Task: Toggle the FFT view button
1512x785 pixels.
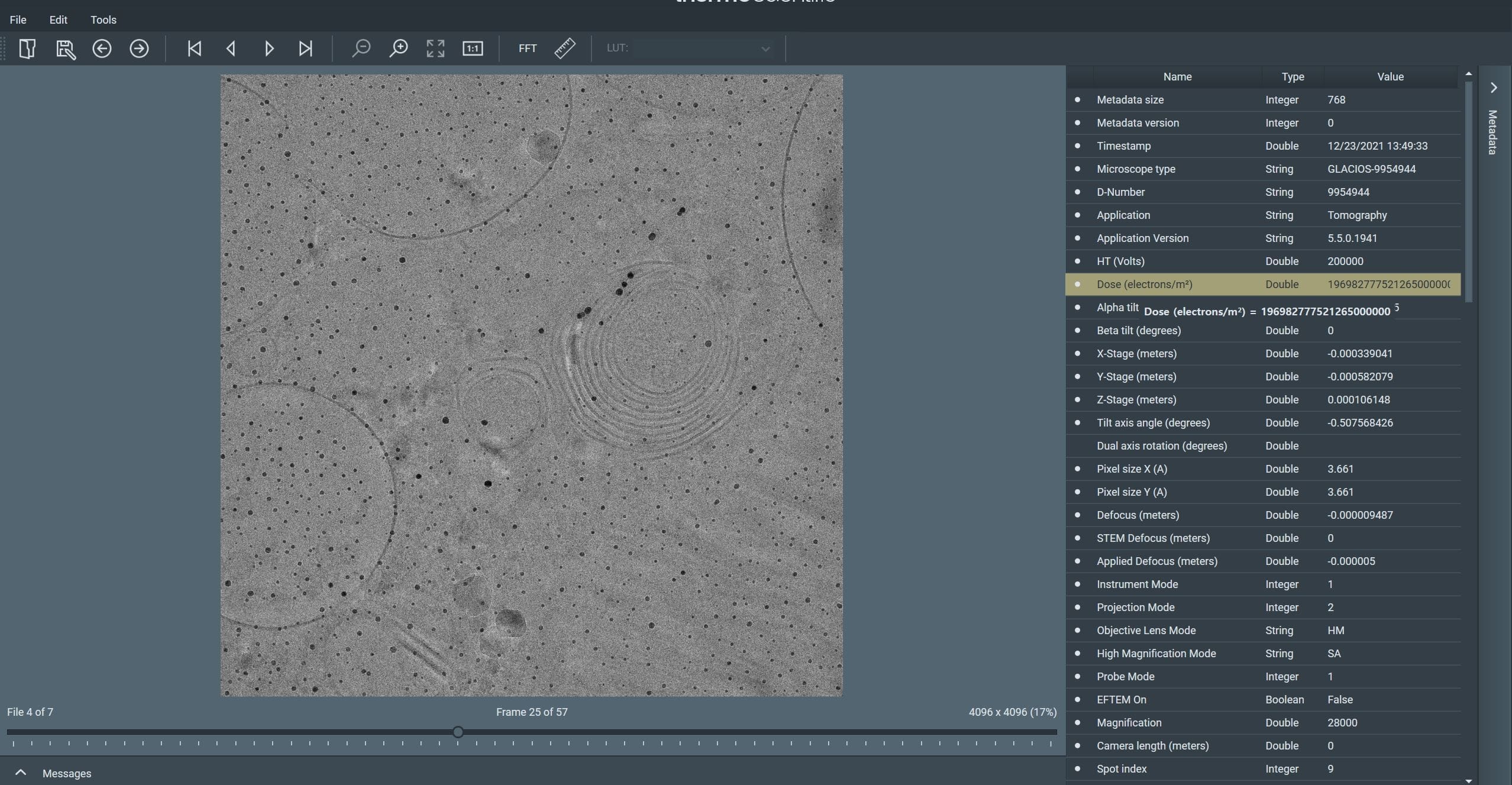Action: pos(527,49)
